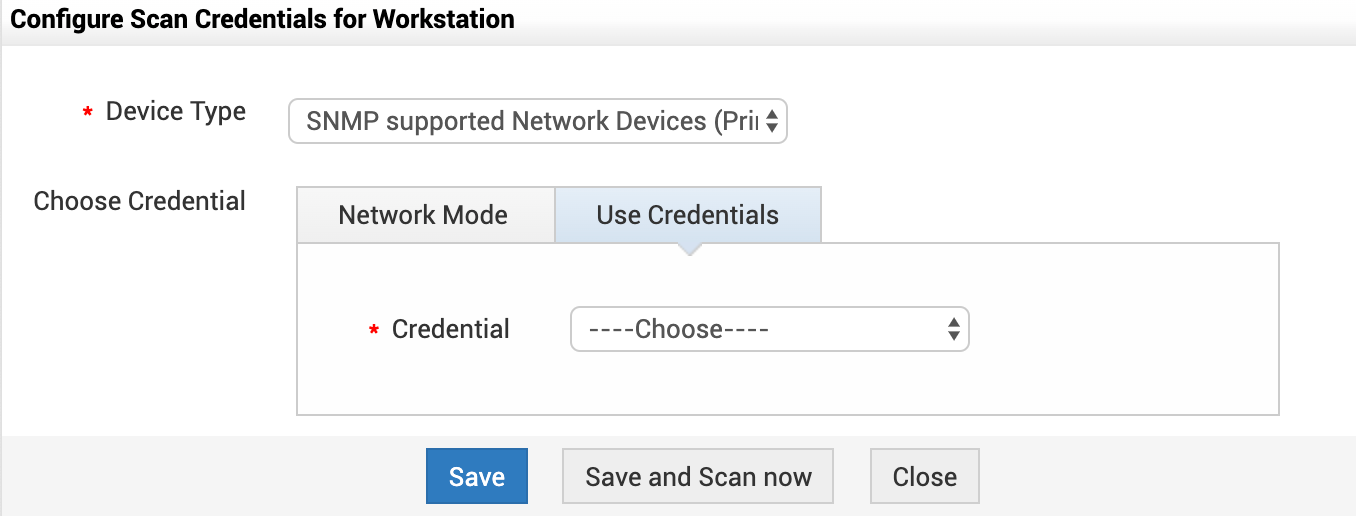Click the pointer notch below Use Credentials tab
This screenshot has height=516, width=1356.
tap(688, 249)
